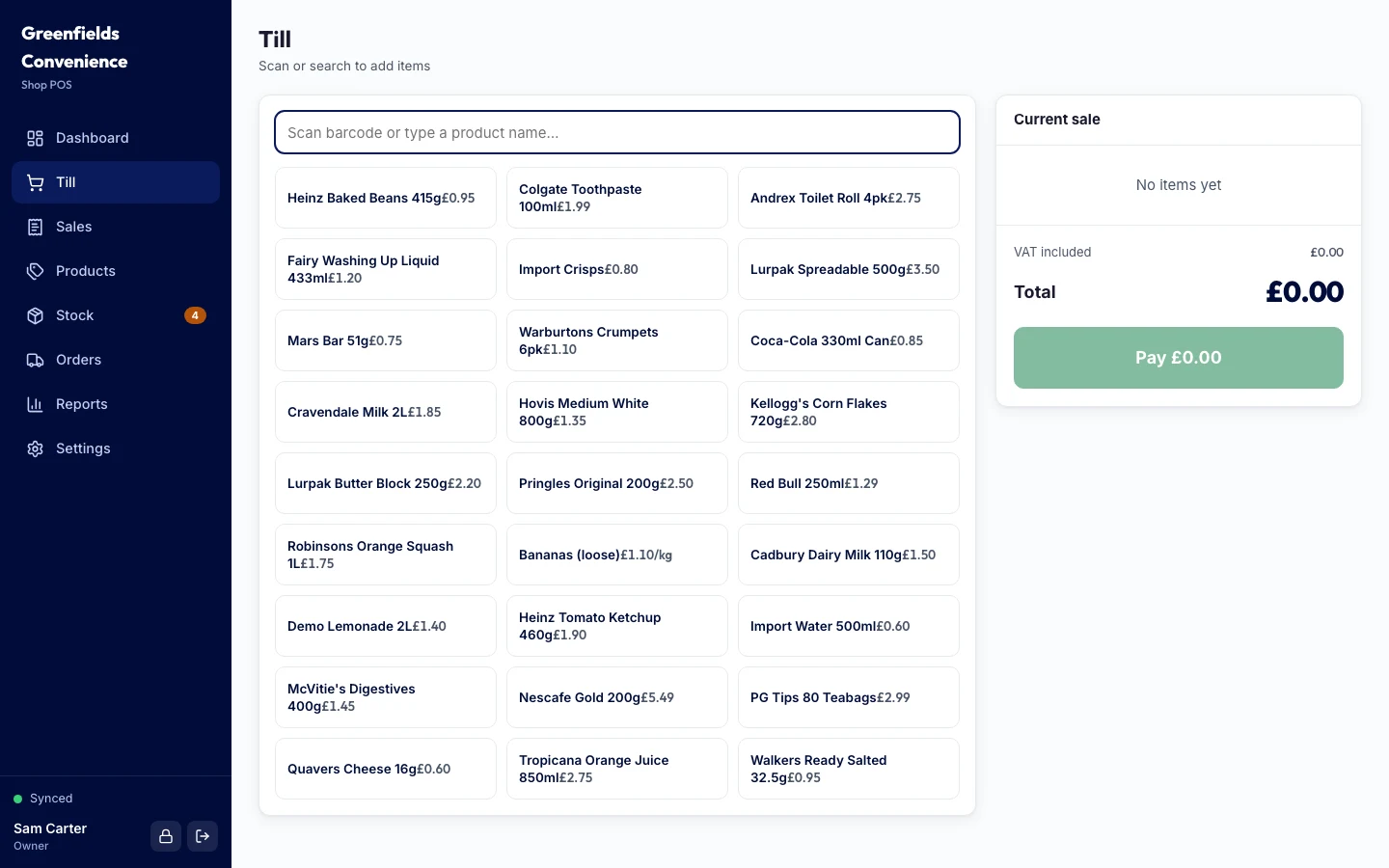Click the Current sale heading
Image resolution: width=1389 pixels, height=868 pixels.
point(1057,120)
